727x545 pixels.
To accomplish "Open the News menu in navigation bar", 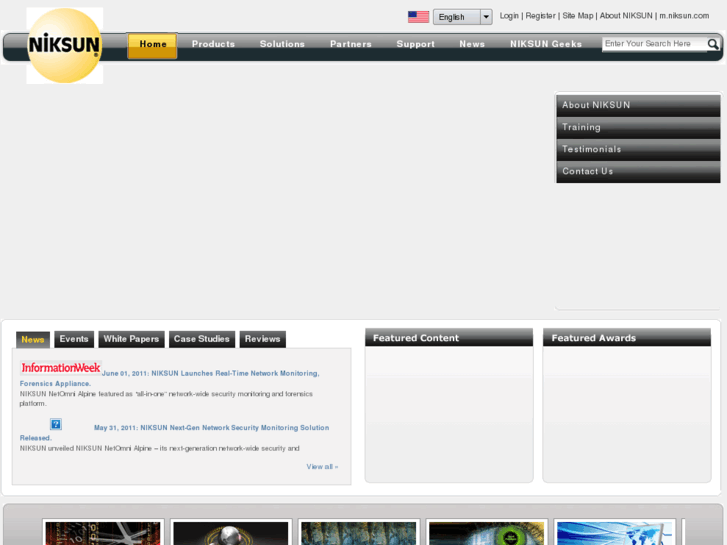I will point(472,44).
